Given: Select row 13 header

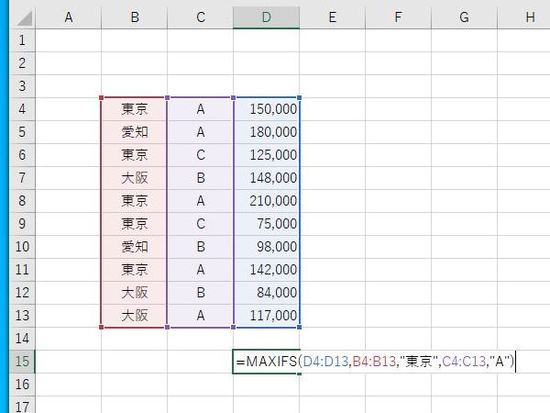Looking at the screenshot, I should coord(22,315).
